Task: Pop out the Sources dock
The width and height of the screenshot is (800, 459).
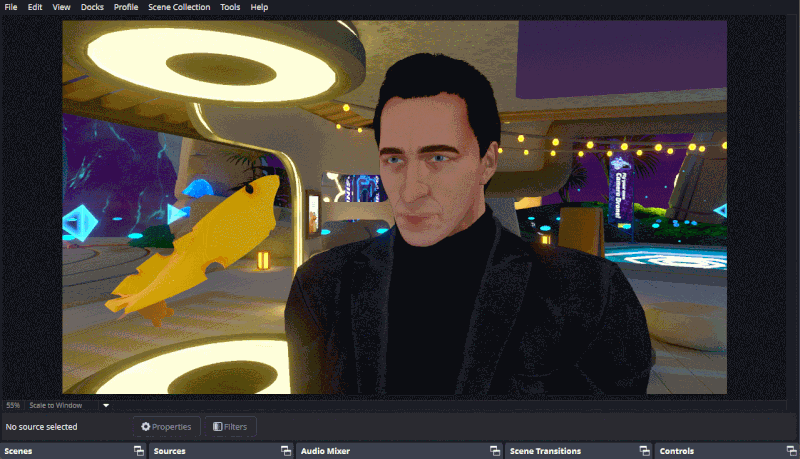Action: [285, 451]
